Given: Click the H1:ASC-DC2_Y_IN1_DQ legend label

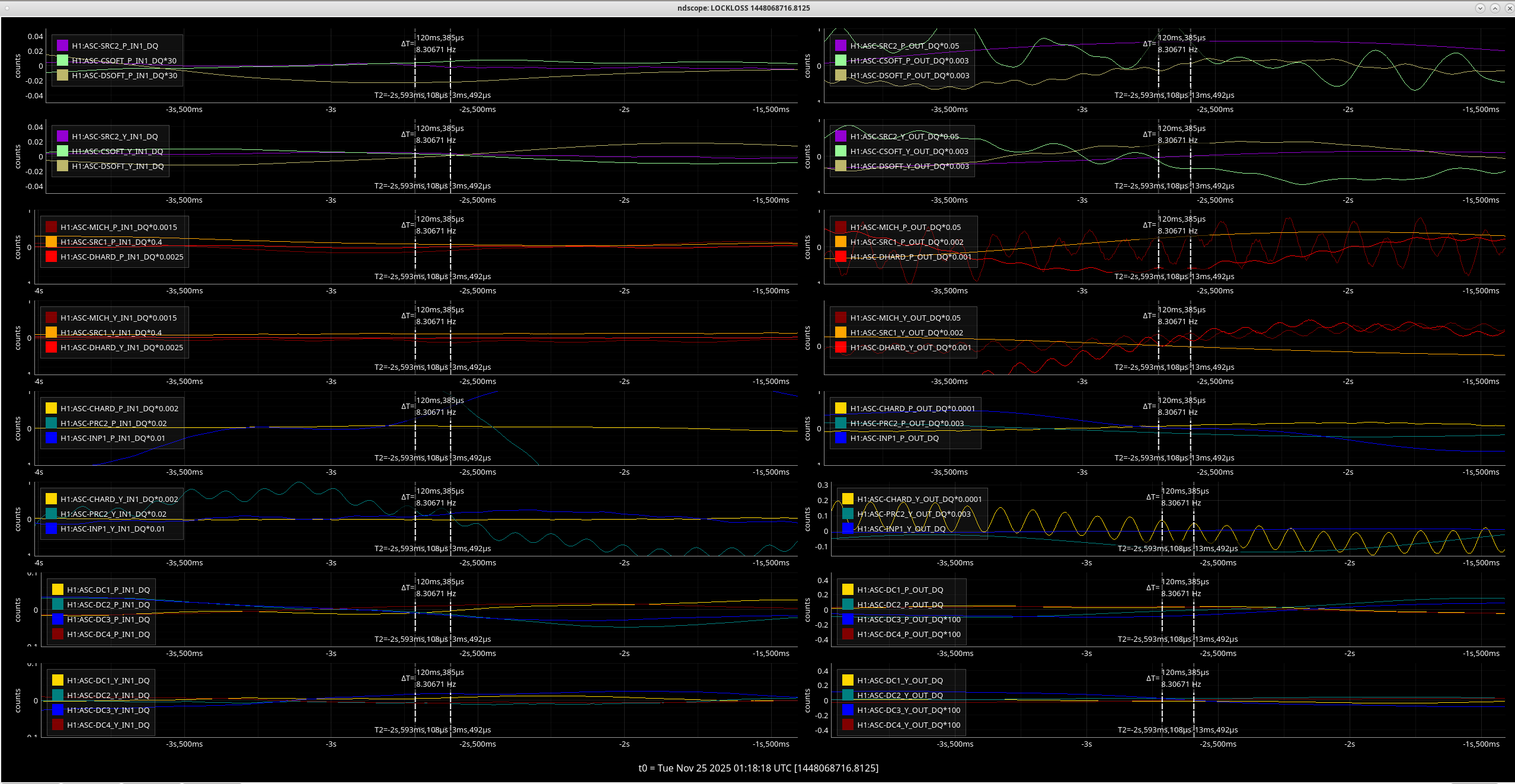Looking at the screenshot, I should pos(108,695).
